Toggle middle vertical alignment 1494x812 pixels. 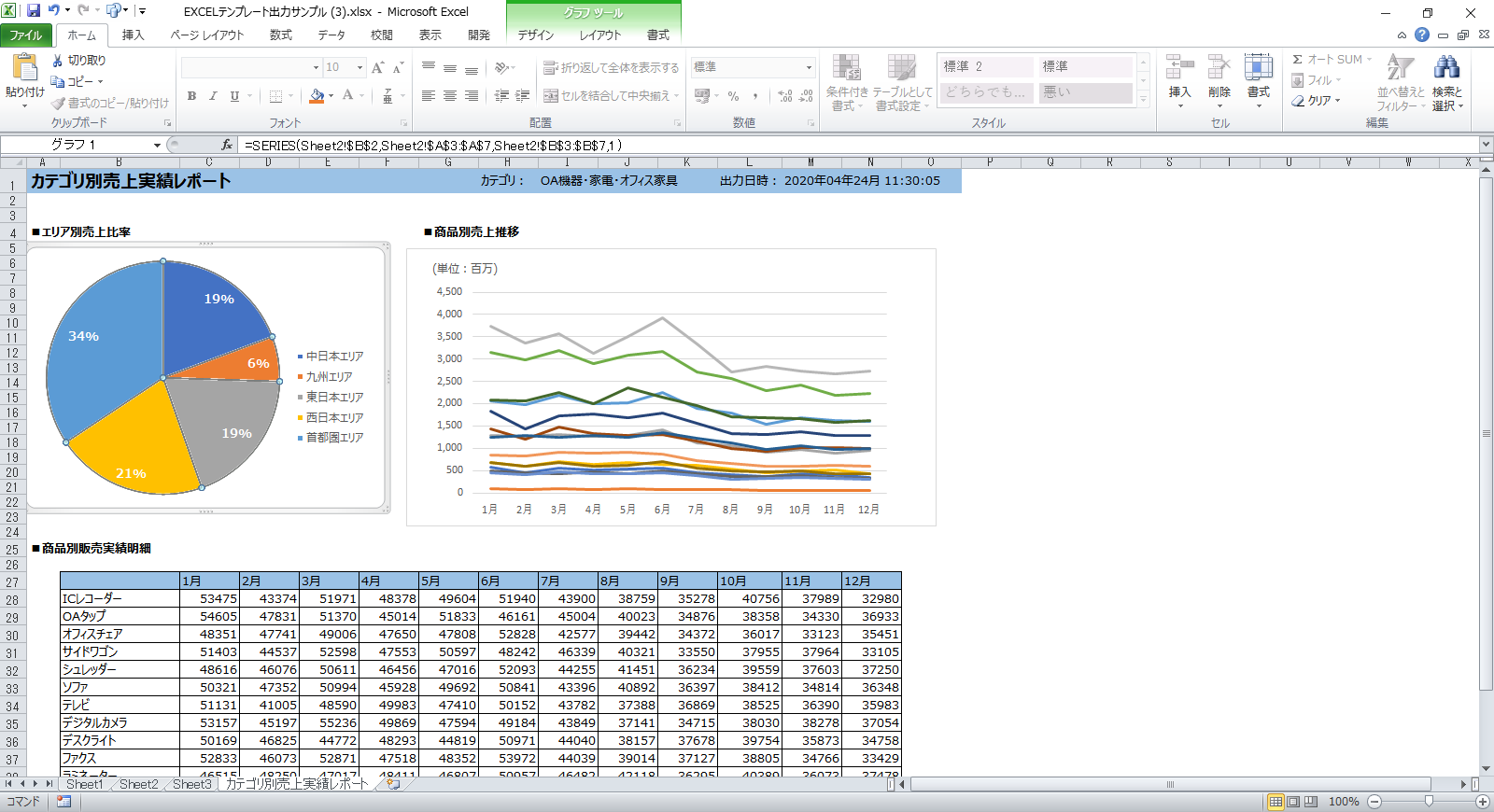point(450,67)
